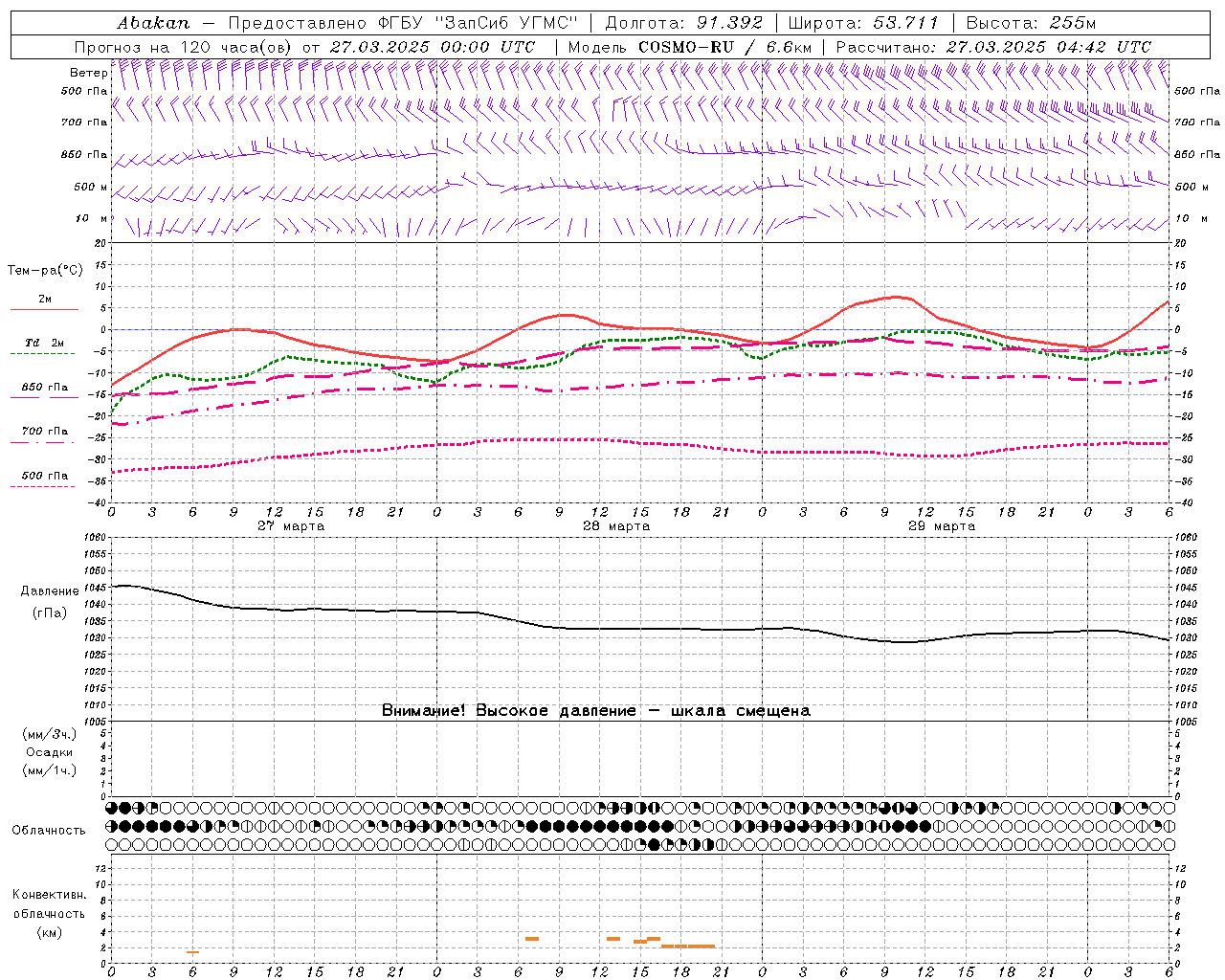Viewport: 1225px width, 980px height.
Task: Select the (км) unit under convective cloudiness
Action: 49,932
